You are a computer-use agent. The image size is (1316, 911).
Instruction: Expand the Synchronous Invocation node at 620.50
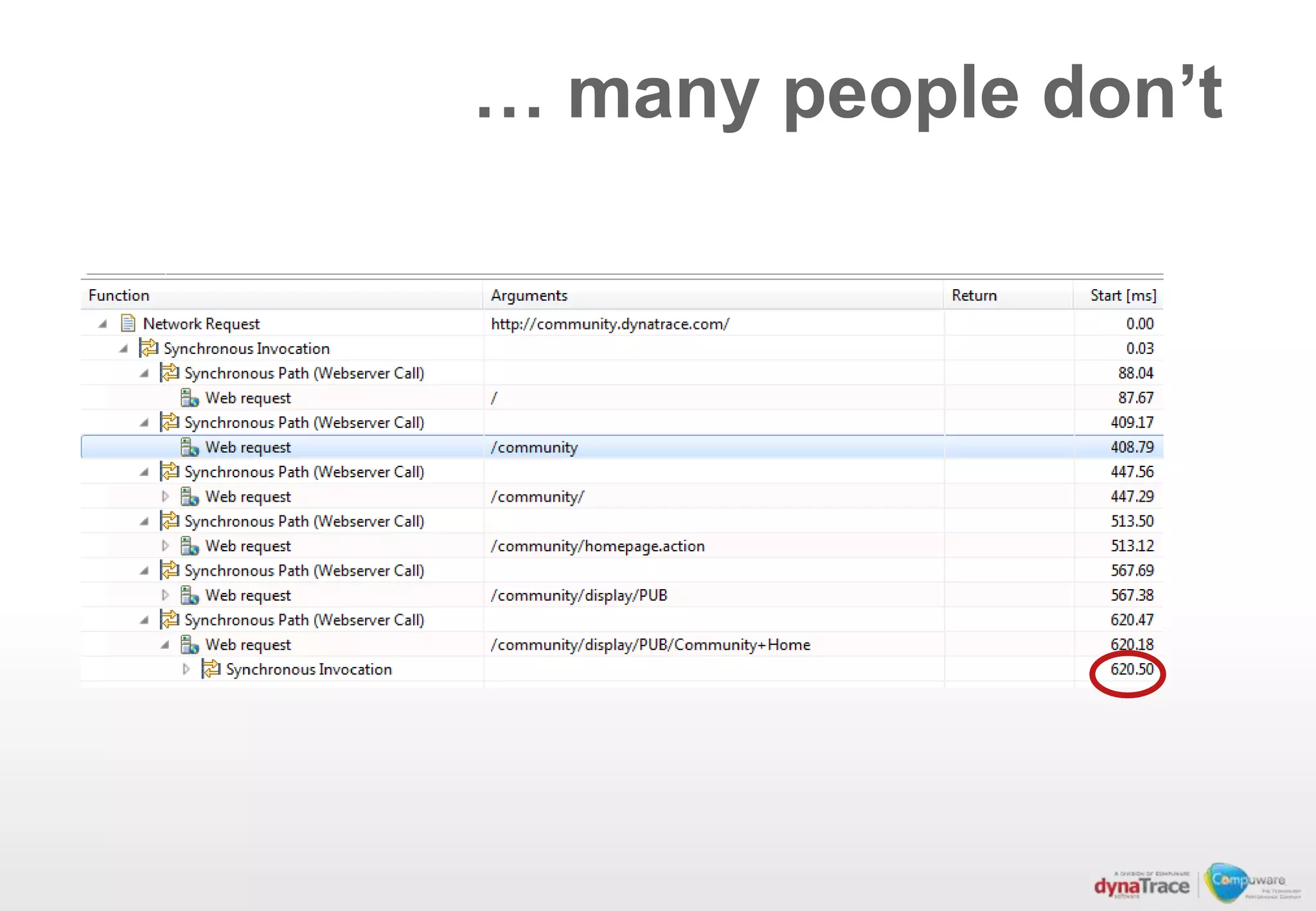pos(186,669)
